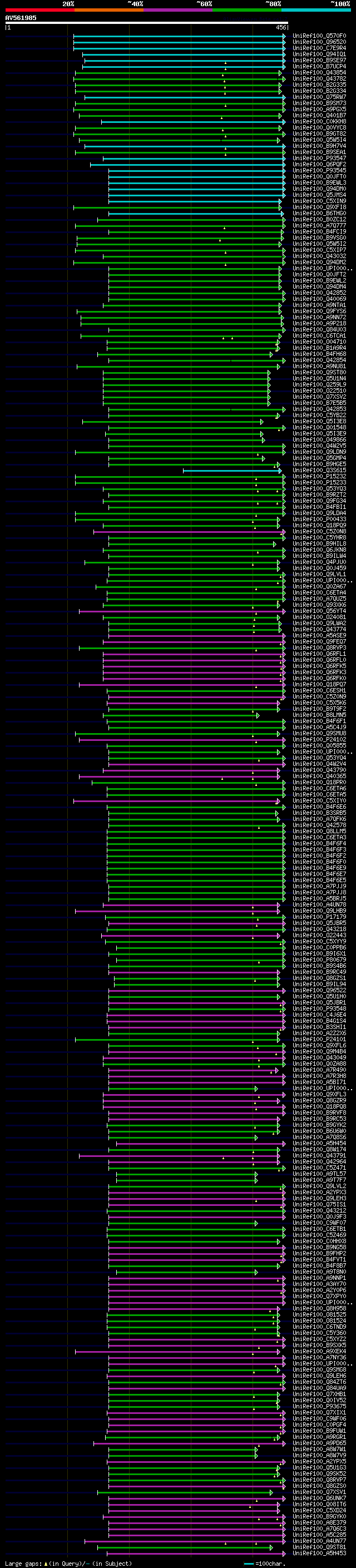Click hit label UniRef100_B2G335
356x1568 pixels.
click(319, 85)
